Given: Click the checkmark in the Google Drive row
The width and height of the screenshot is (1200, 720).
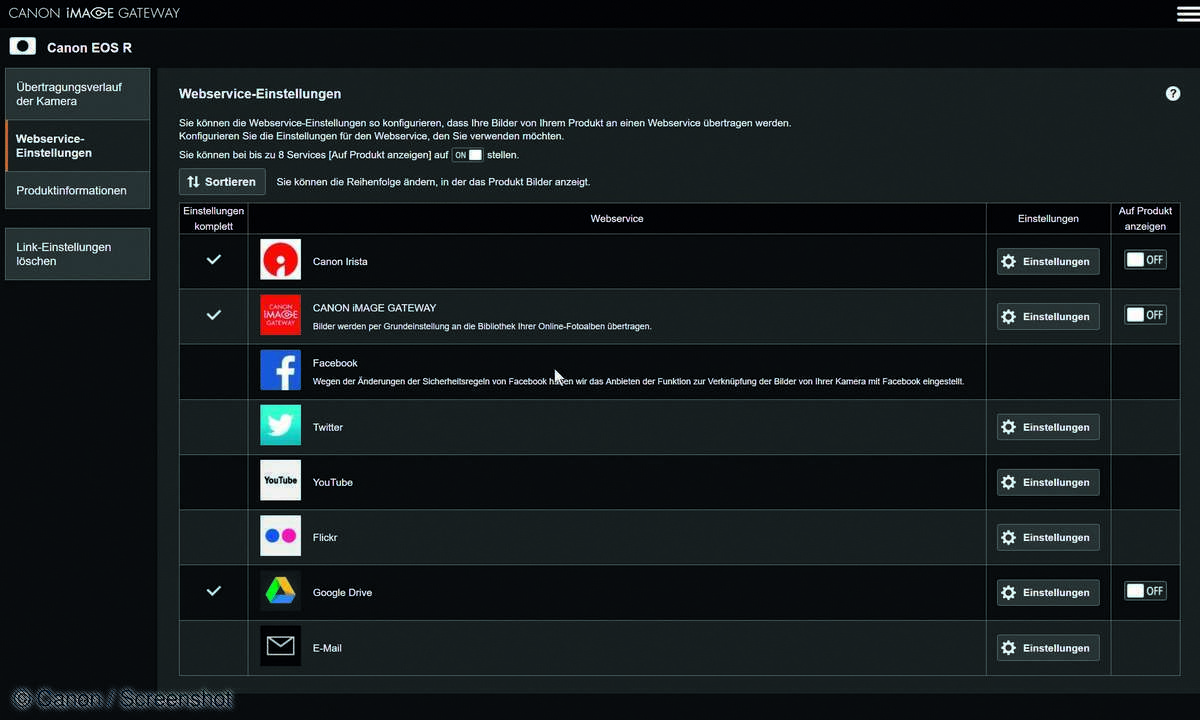Looking at the screenshot, I should 213,590.
